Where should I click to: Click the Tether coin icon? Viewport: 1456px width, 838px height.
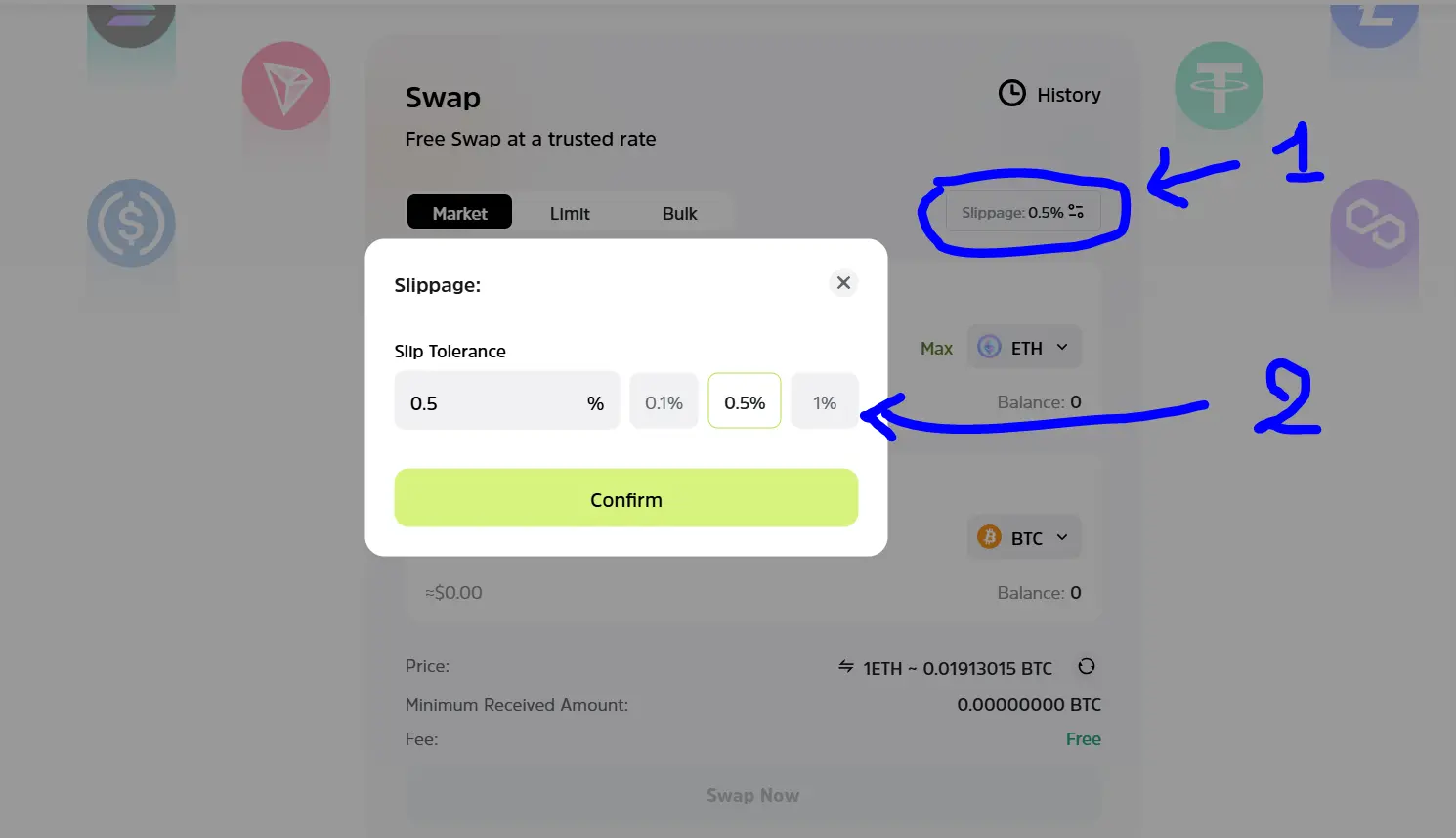click(1219, 86)
